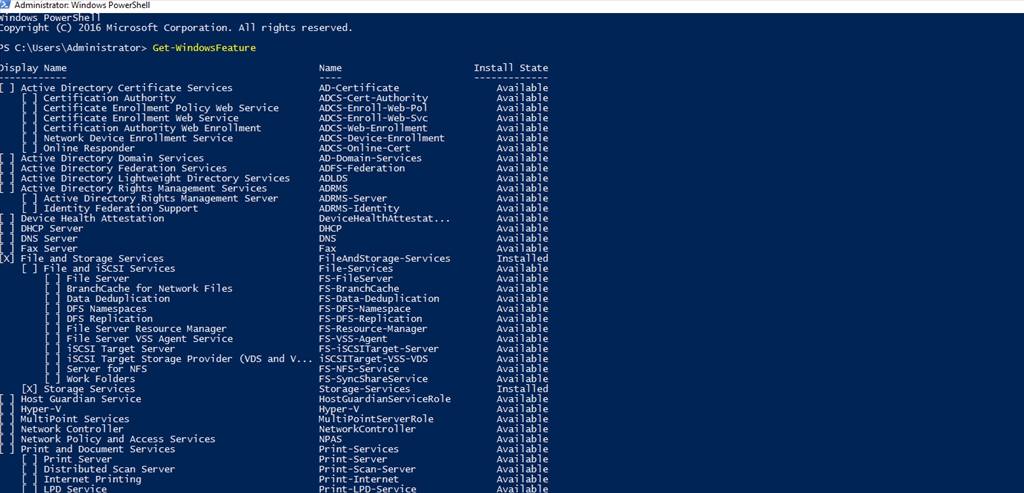1024x493 pixels.
Task: Click the Certification Authority checkbox brackets
Action: pyautogui.click(x=29, y=98)
